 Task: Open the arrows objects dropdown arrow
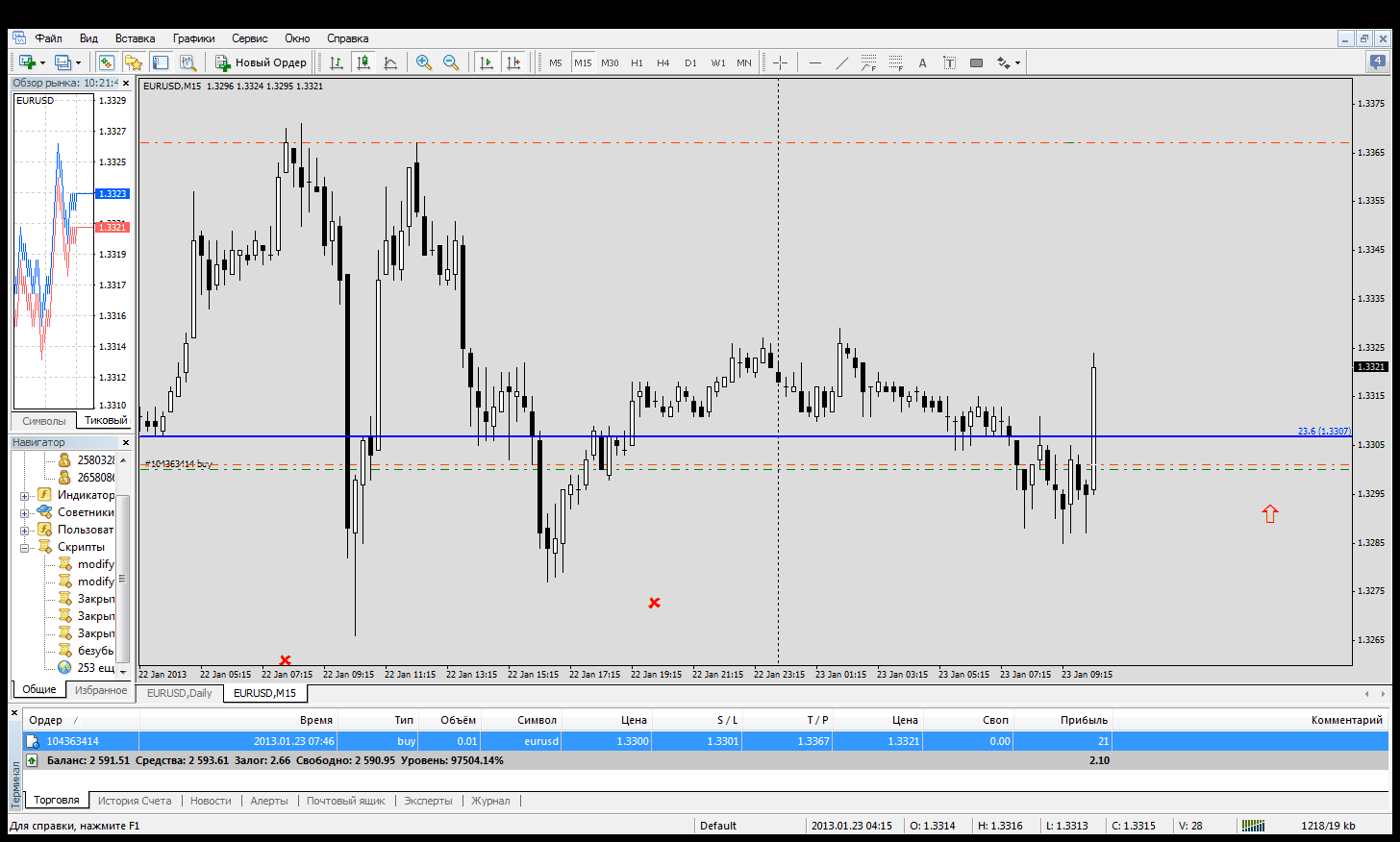click(x=1017, y=63)
